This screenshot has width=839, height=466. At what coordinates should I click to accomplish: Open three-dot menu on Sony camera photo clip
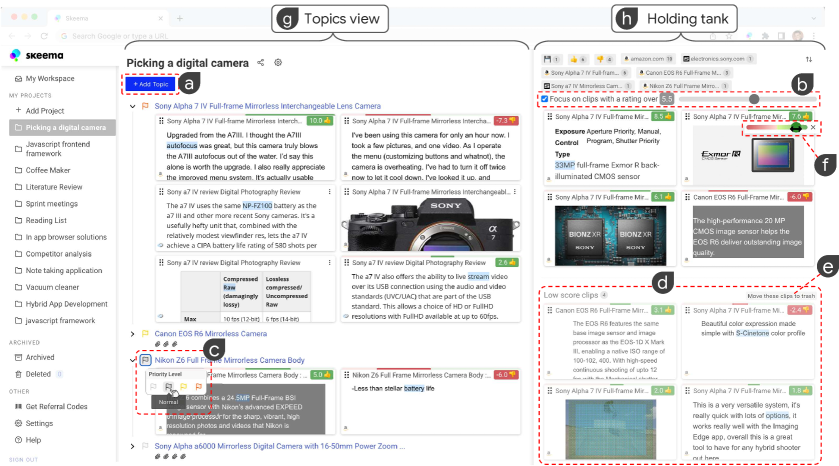pyautogui.click(x=515, y=192)
